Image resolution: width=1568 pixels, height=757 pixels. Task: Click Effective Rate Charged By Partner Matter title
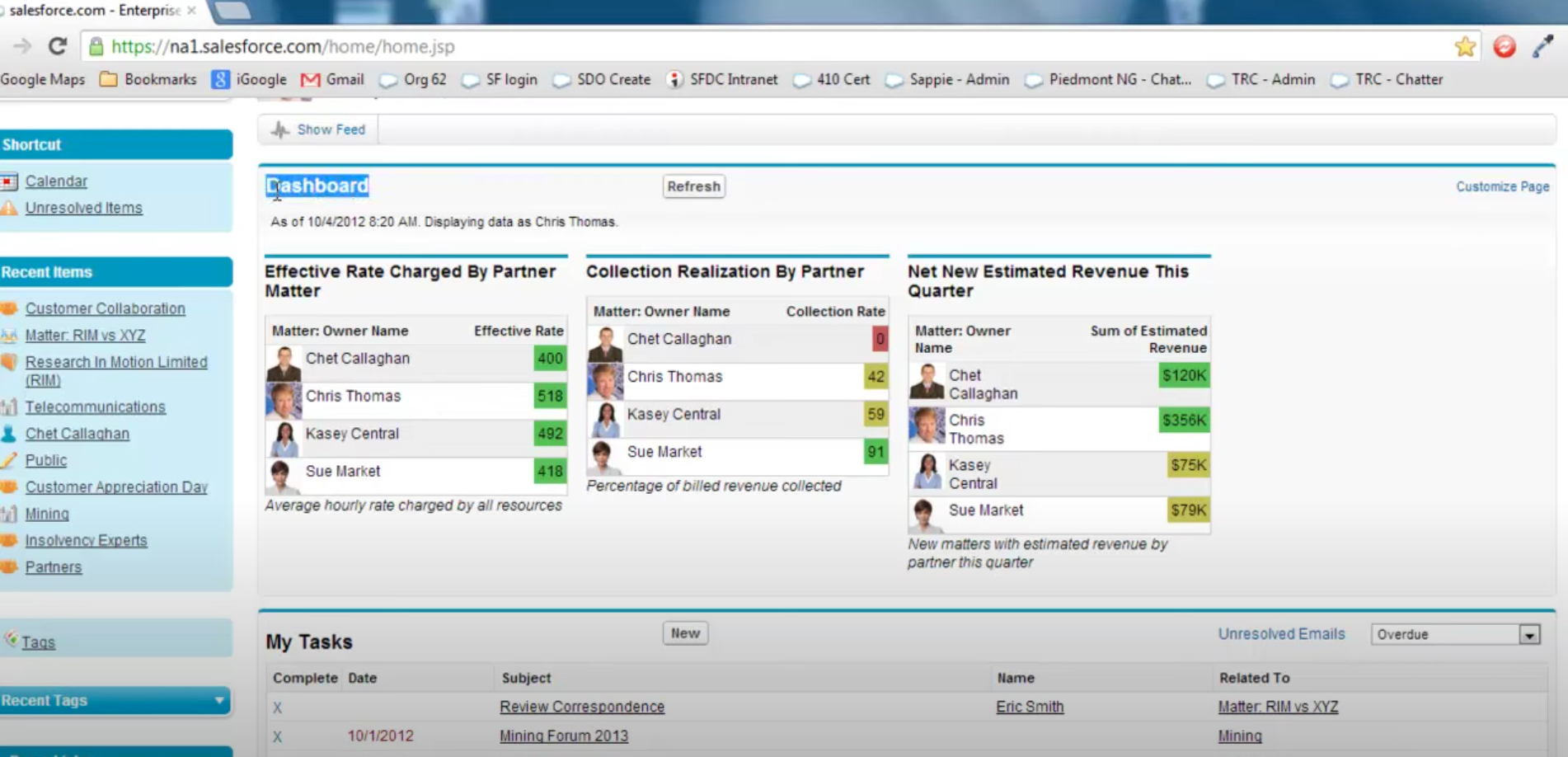[411, 281]
